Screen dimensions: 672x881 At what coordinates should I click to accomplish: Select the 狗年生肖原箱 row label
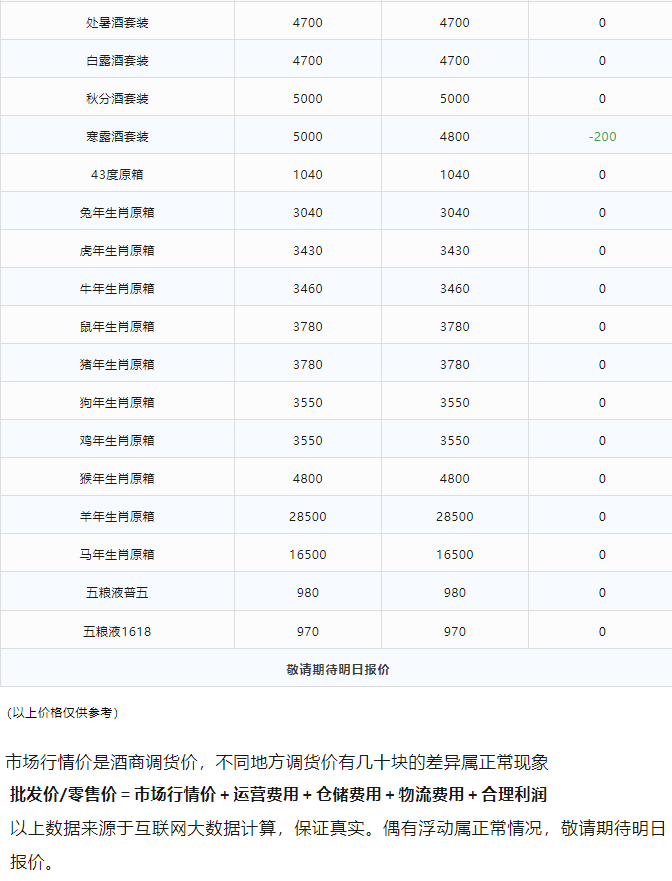pyautogui.click(x=117, y=403)
